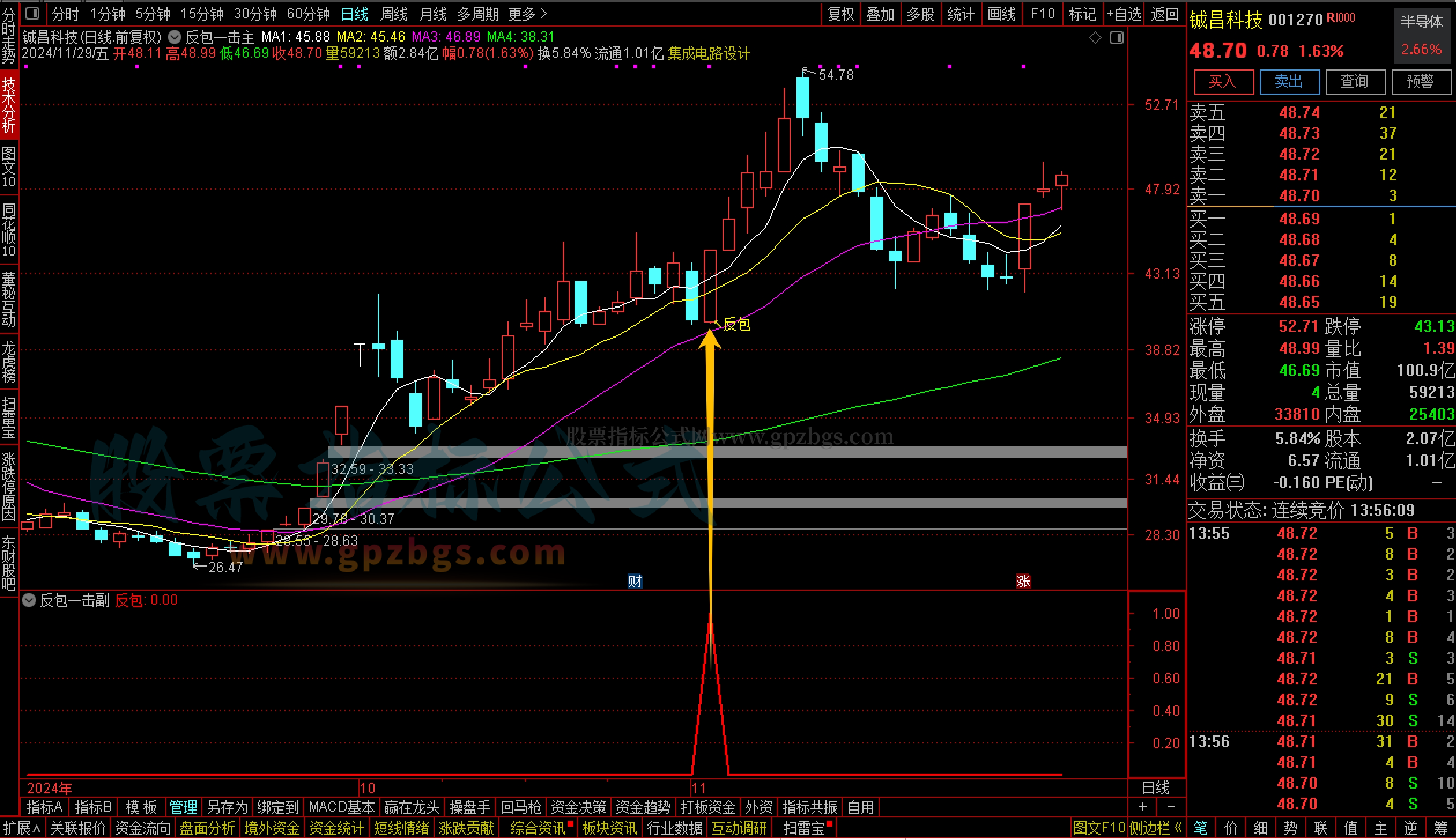Open the 龙虎榜 sidebar panel
This screenshot has width=1456, height=840.
[9, 362]
